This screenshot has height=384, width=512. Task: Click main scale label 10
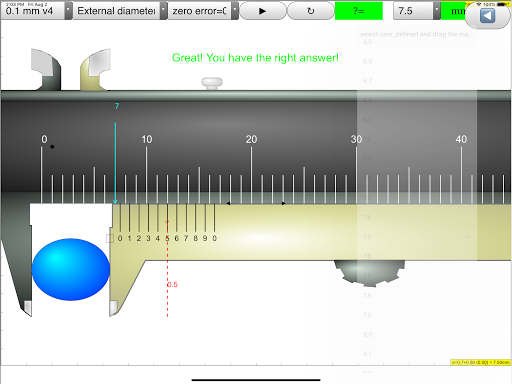(147, 139)
